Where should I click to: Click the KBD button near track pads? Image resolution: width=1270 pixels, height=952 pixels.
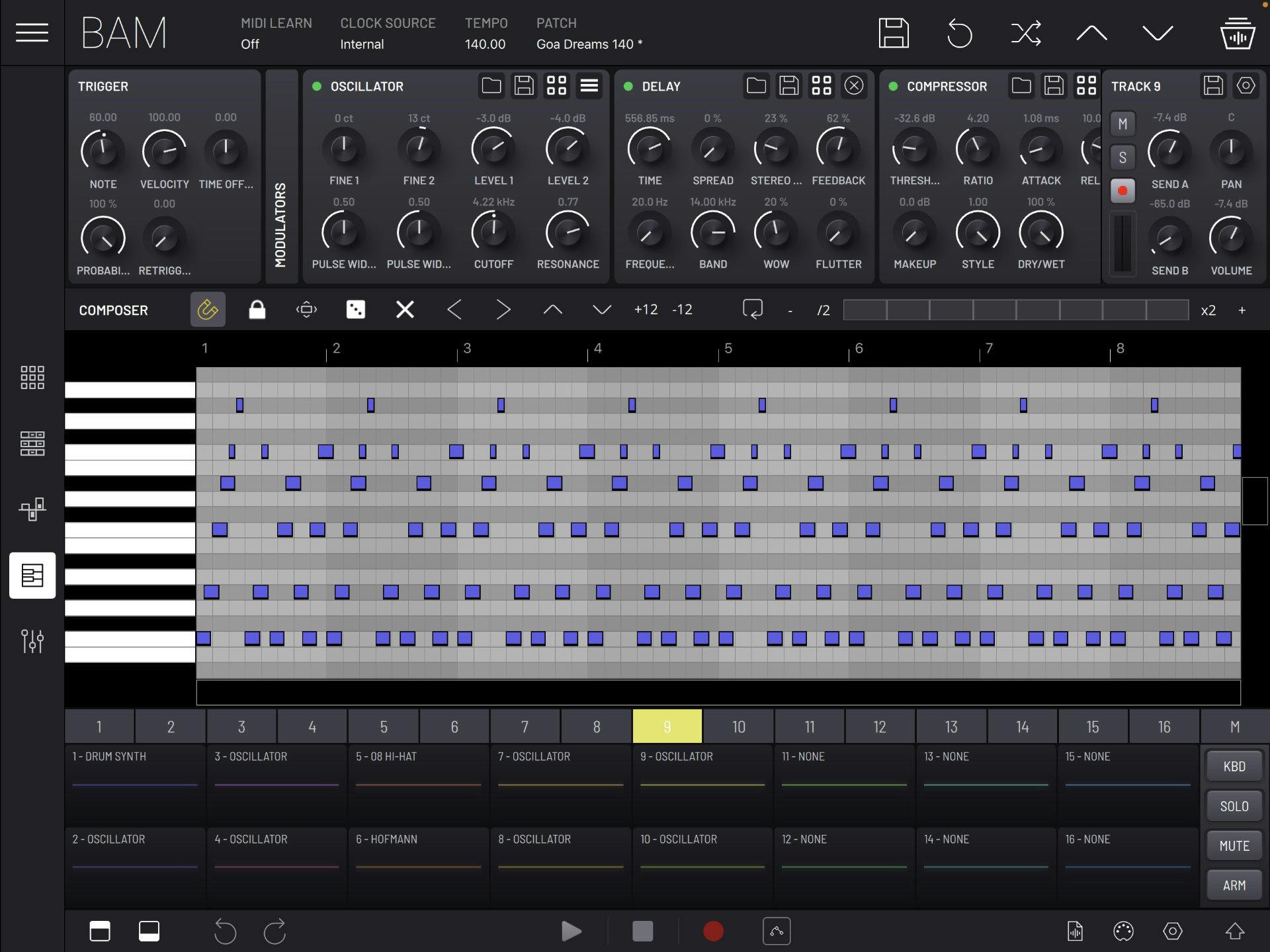coord(1234,765)
